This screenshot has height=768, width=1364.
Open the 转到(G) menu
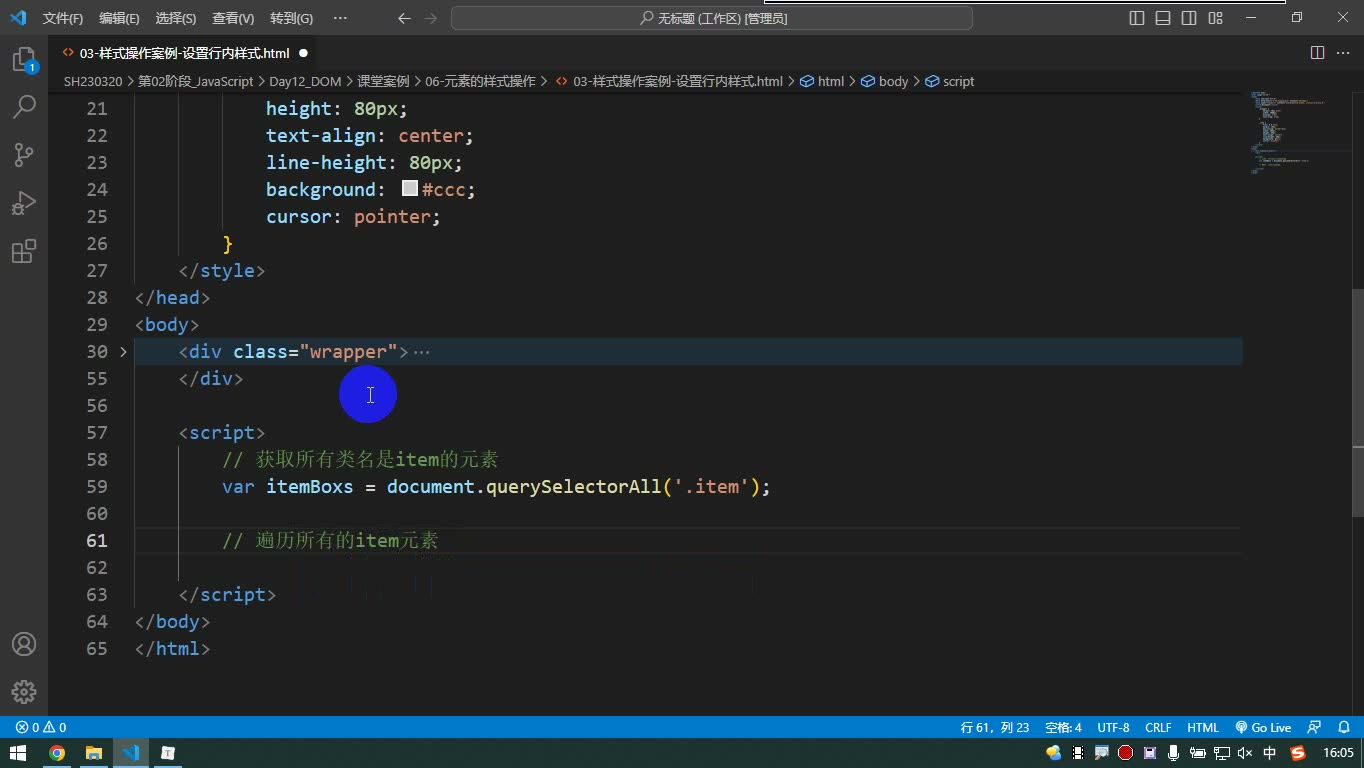[x=291, y=18]
